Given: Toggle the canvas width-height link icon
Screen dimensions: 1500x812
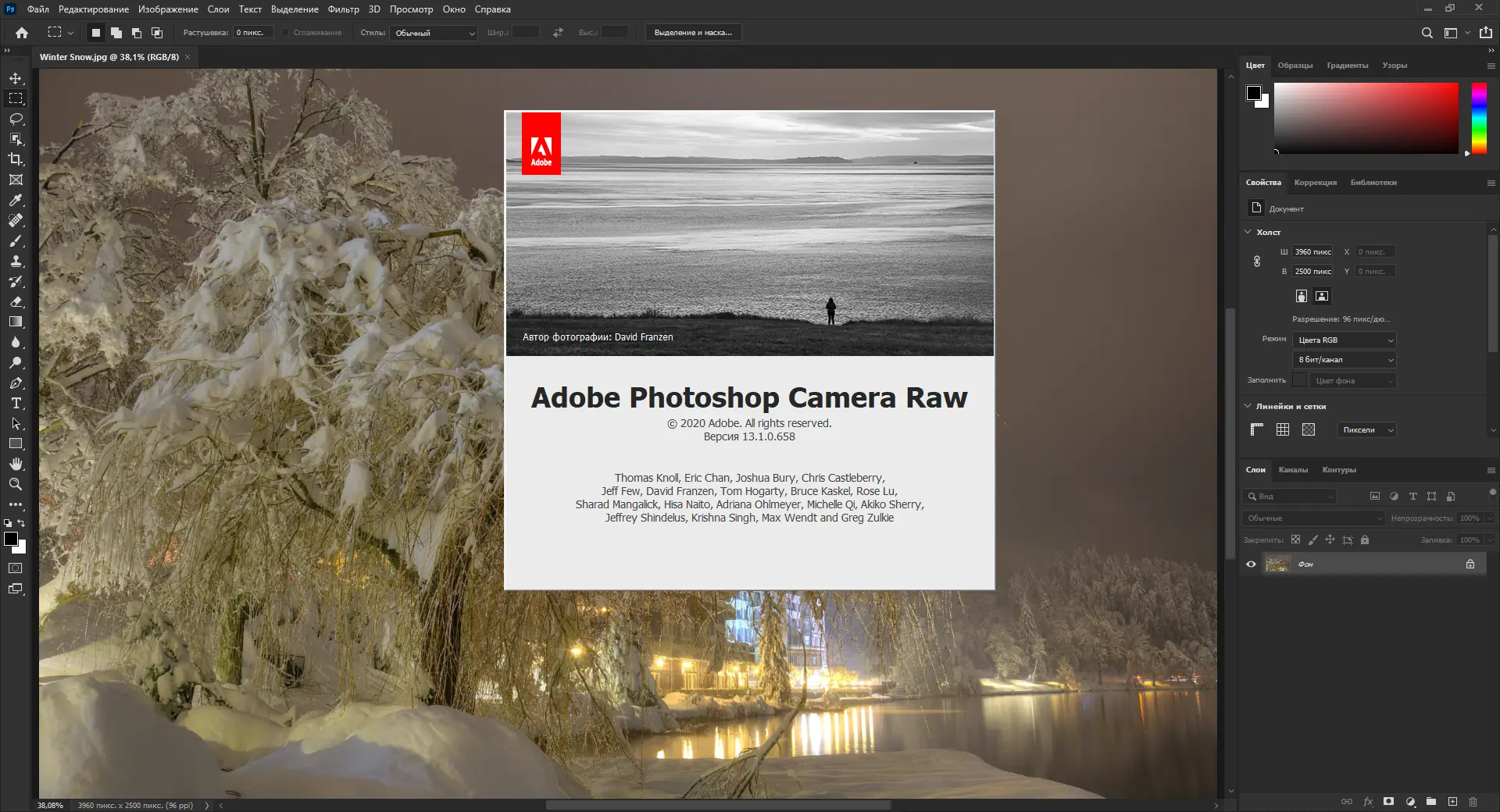Looking at the screenshot, I should pos(1256,262).
